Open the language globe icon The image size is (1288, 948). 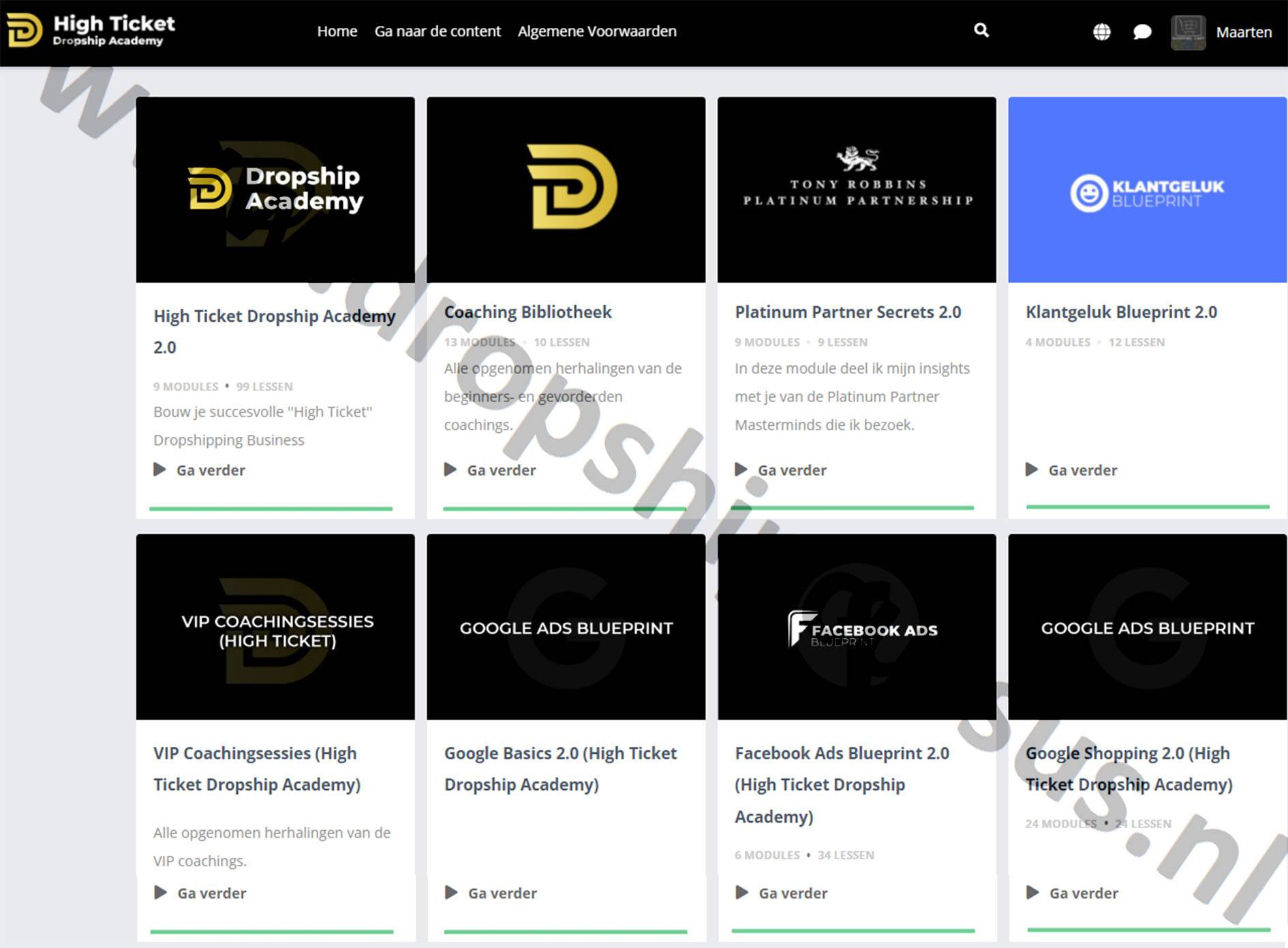pos(1101,32)
